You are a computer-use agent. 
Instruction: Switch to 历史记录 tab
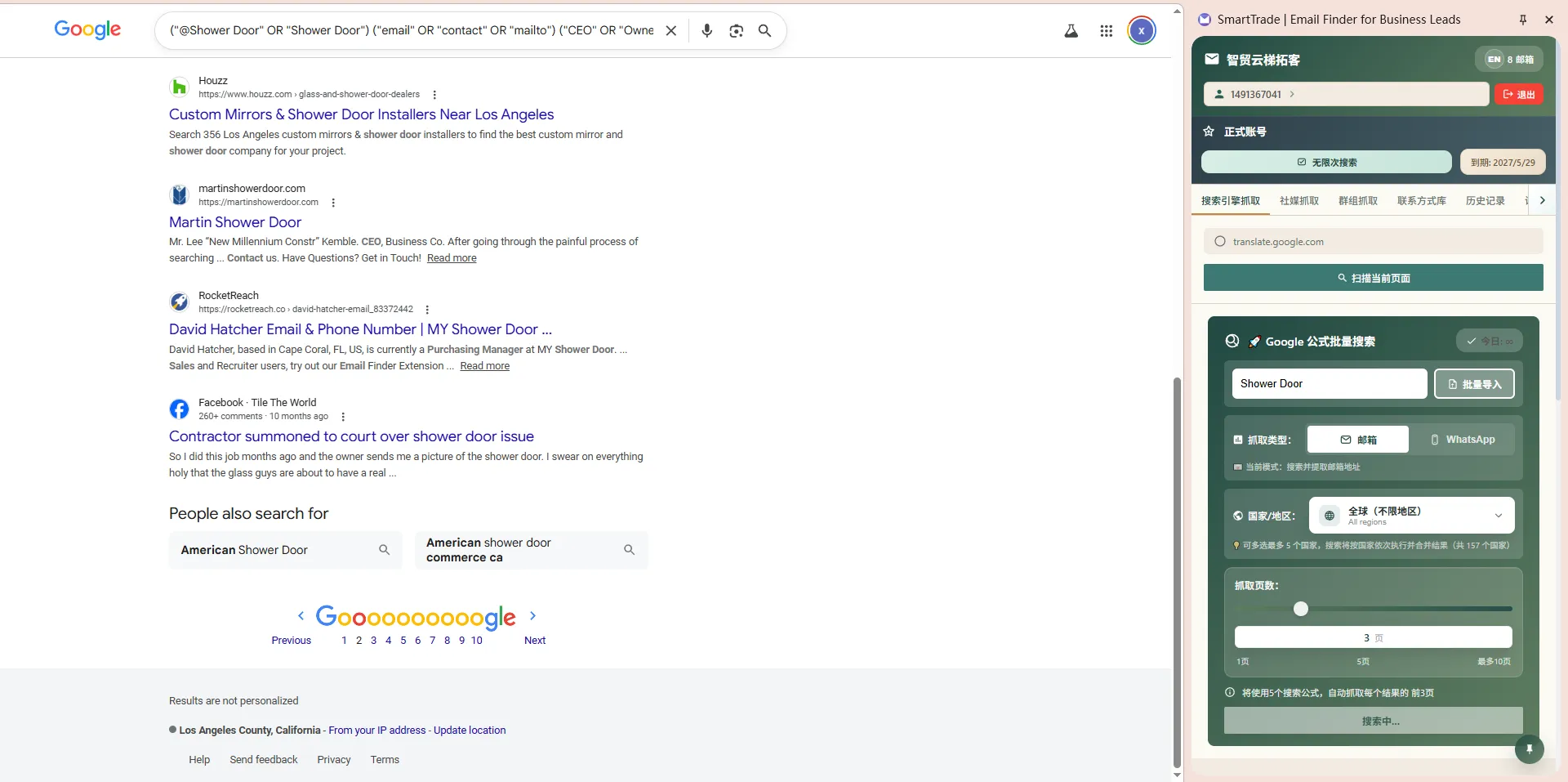coord(1485,201)
